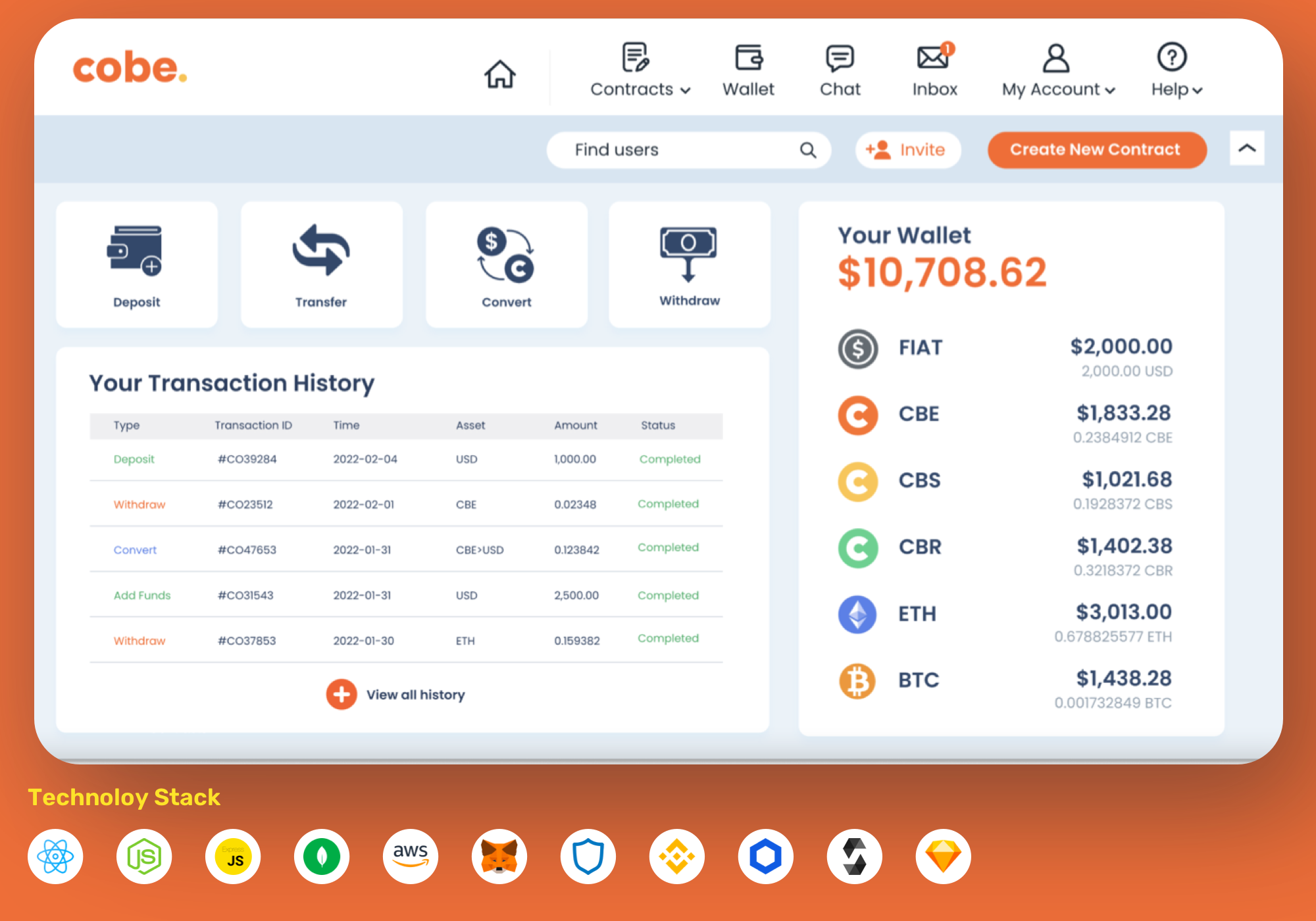
Task: Select the Transfer arrows icon card
Action: click(321, 264)
